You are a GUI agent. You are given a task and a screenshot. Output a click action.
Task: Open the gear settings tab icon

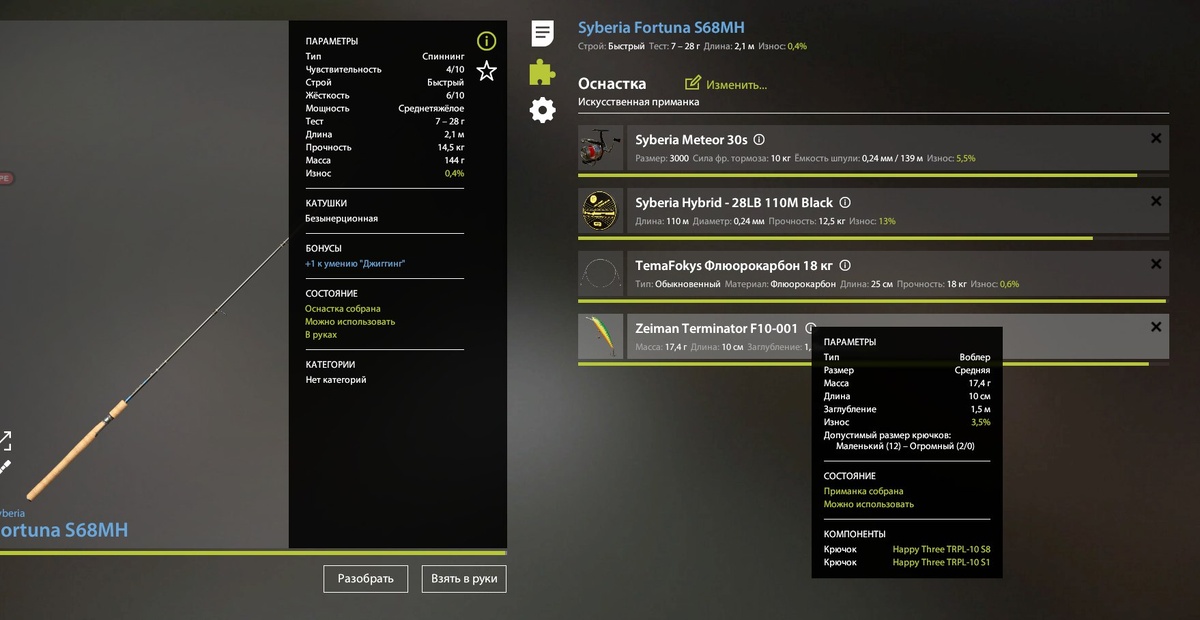click(542, 110)
